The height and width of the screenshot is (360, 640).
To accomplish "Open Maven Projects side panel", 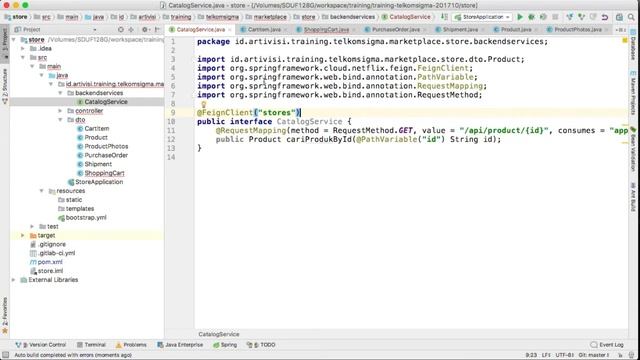I will click(x=633, y=93).
